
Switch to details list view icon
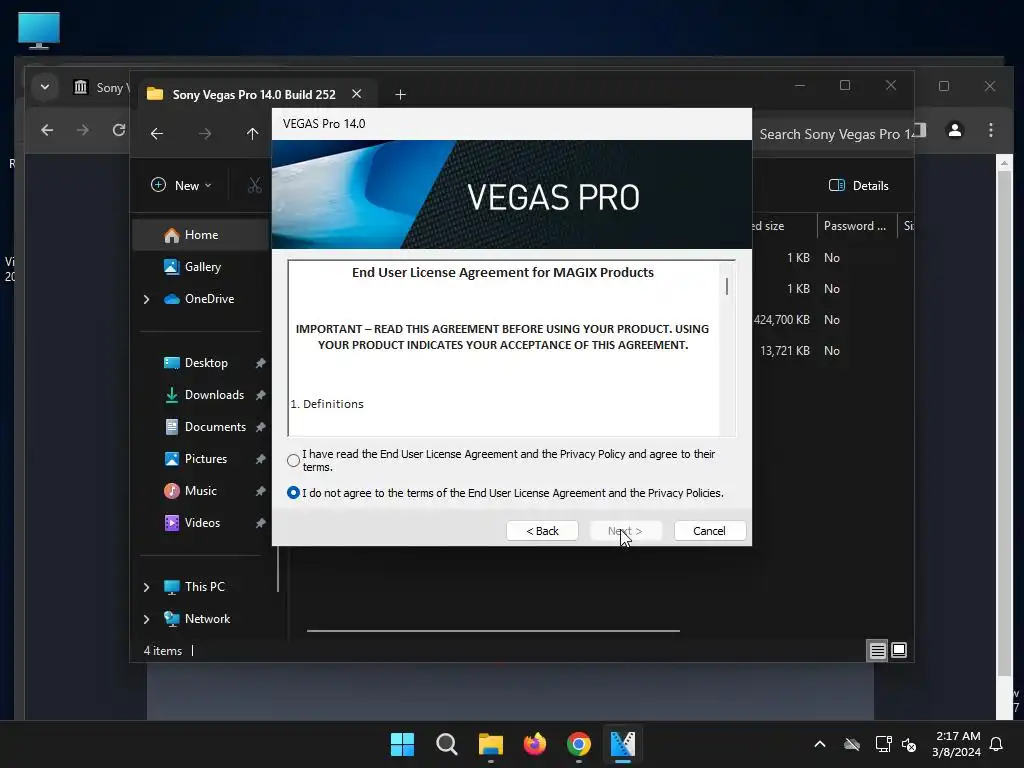[x=877, y=650]
